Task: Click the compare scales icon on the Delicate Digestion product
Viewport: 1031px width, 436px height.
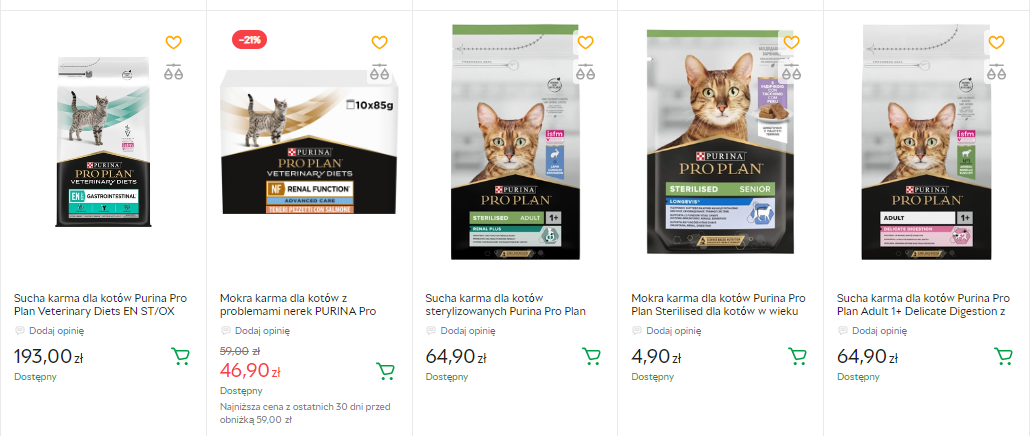Action: (996, 72)
